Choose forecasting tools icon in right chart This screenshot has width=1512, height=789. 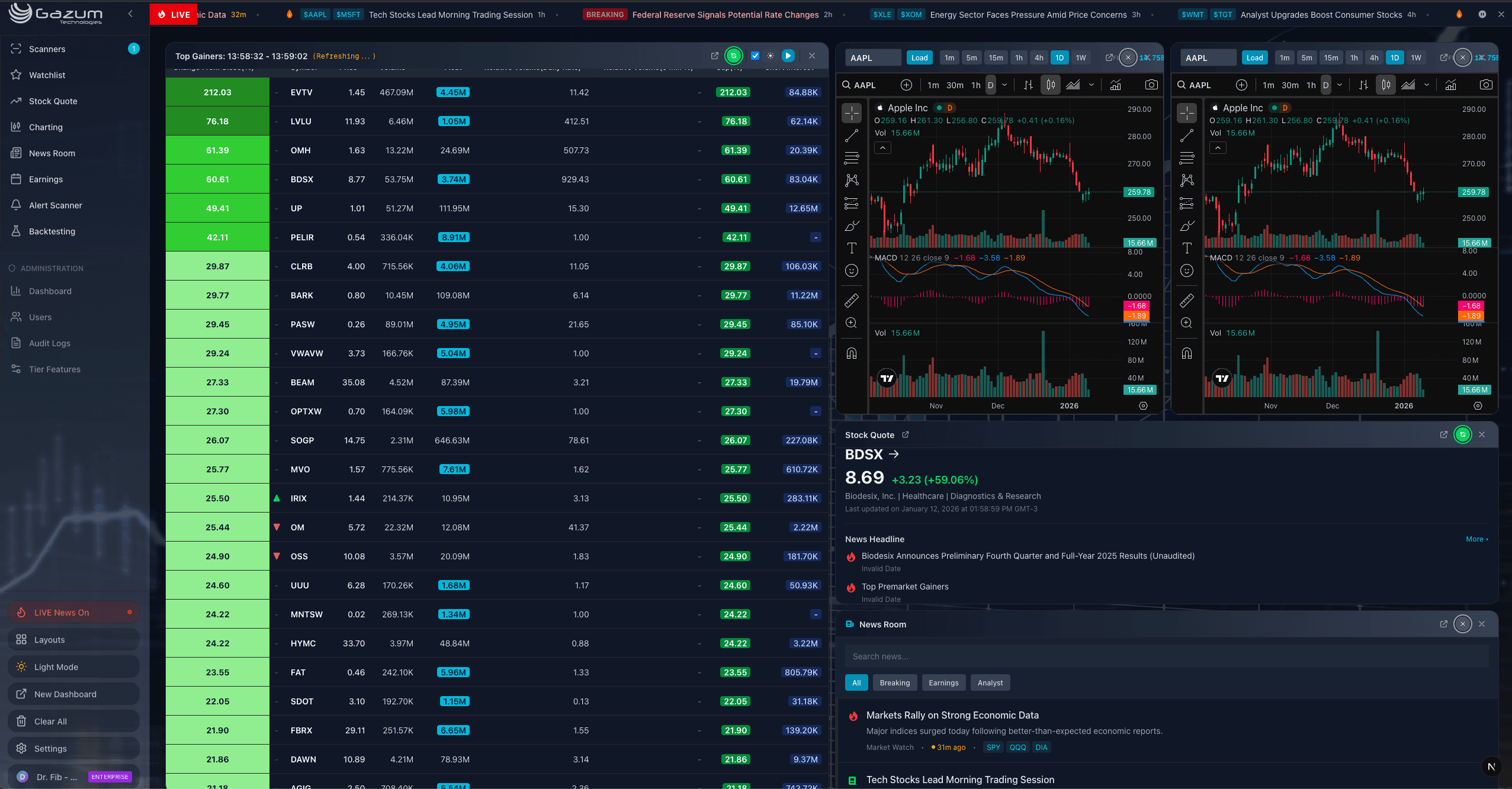[x=1186, y=203]
